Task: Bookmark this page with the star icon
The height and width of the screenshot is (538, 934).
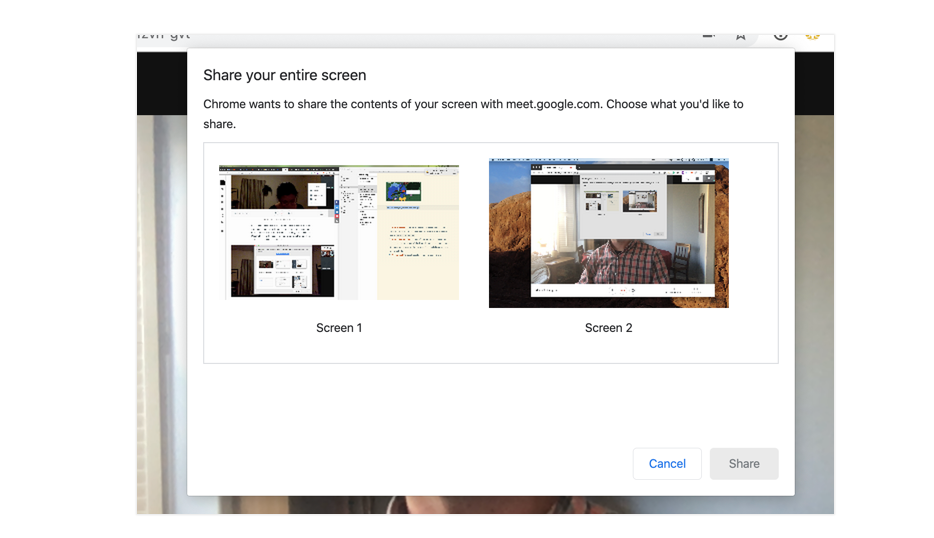Action: [x=741, y=36]
